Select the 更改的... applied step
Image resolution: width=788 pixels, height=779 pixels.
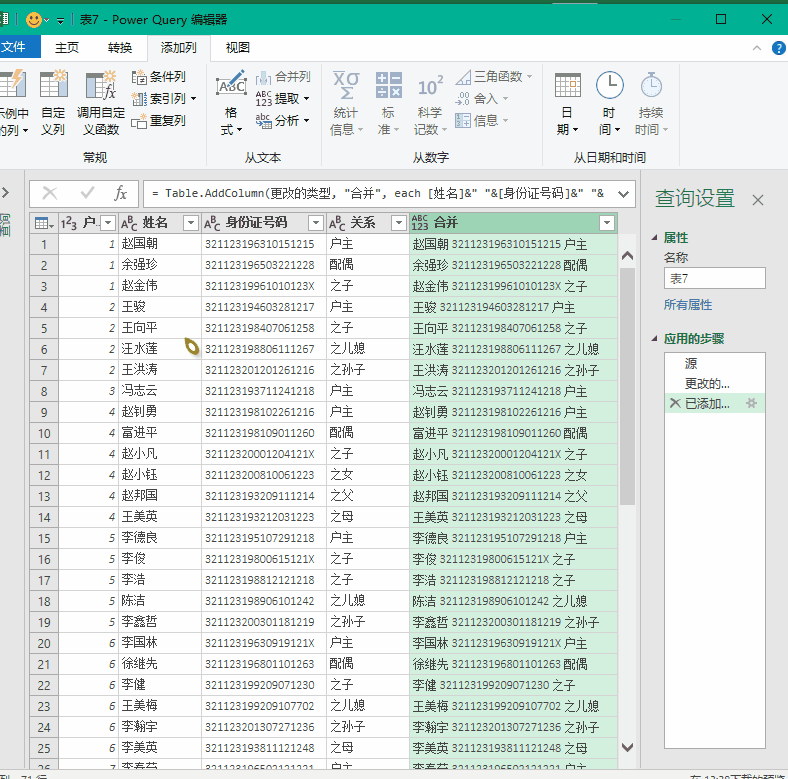[x=715, y=384]
